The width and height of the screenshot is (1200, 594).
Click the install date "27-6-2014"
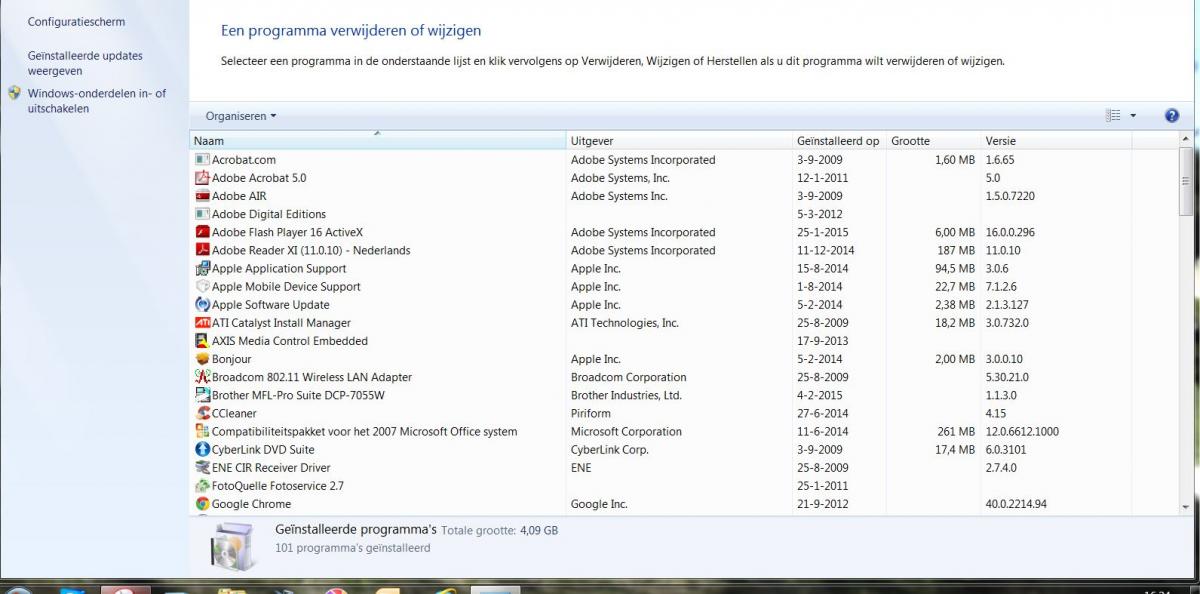[822, 413]
